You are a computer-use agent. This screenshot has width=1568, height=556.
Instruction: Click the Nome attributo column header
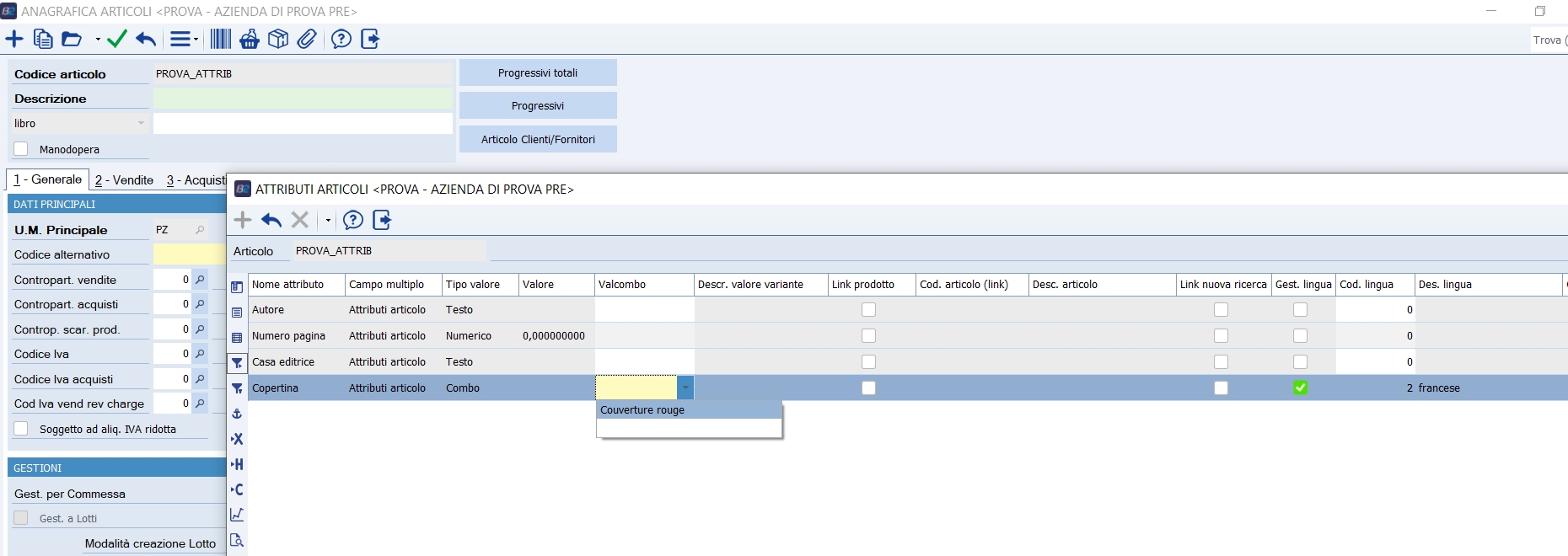point(297,285)
